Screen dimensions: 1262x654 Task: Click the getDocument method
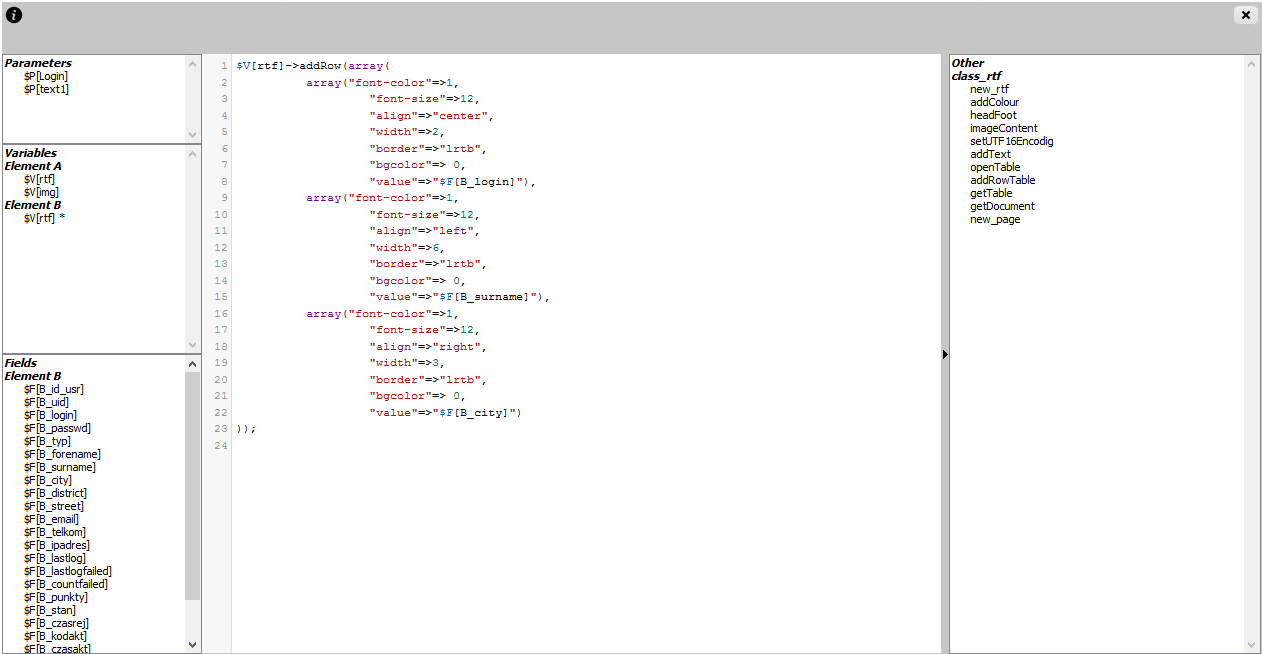click(x=1002, y=206)
